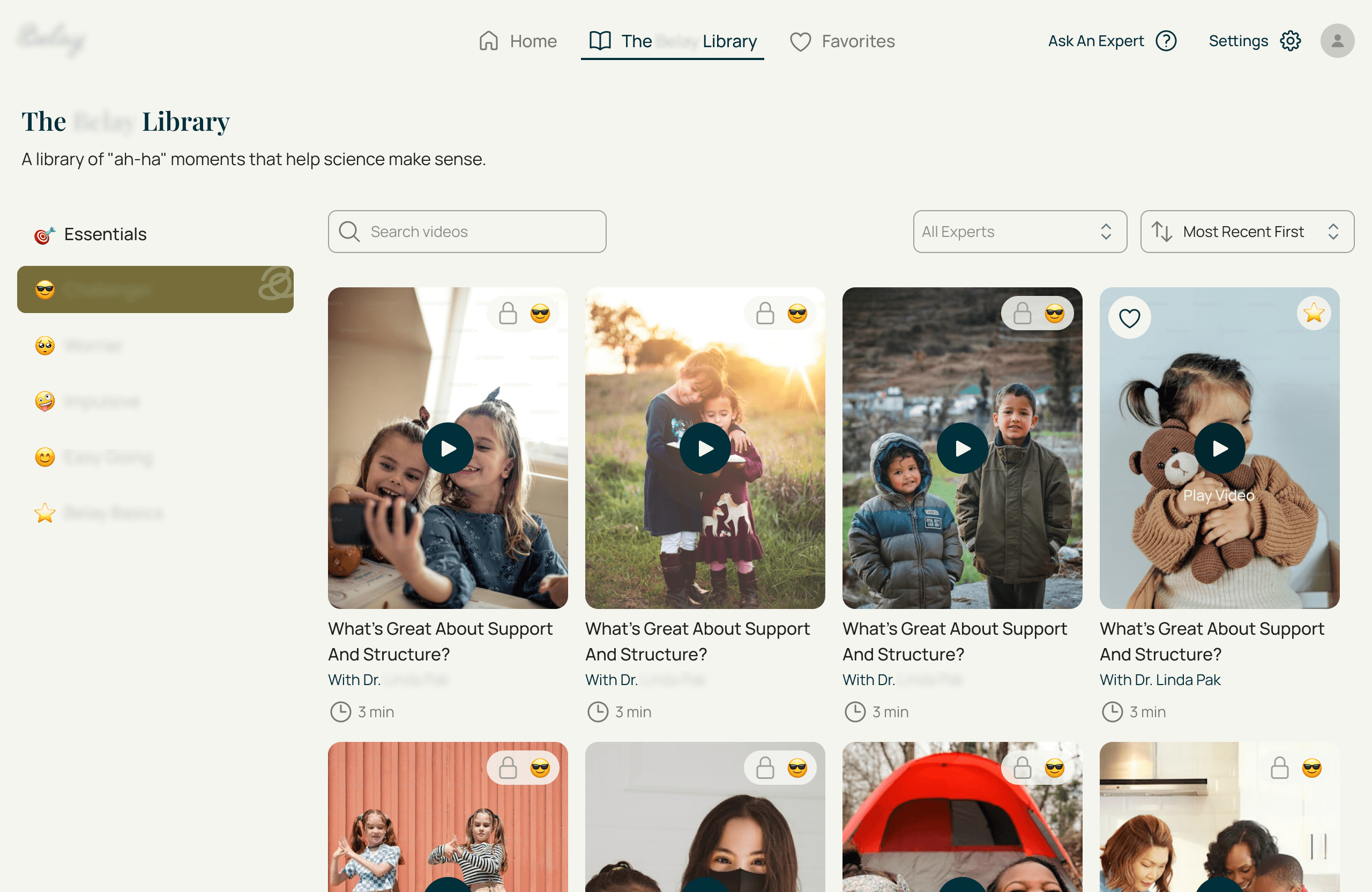Click the Search videos field

point(467,232)
